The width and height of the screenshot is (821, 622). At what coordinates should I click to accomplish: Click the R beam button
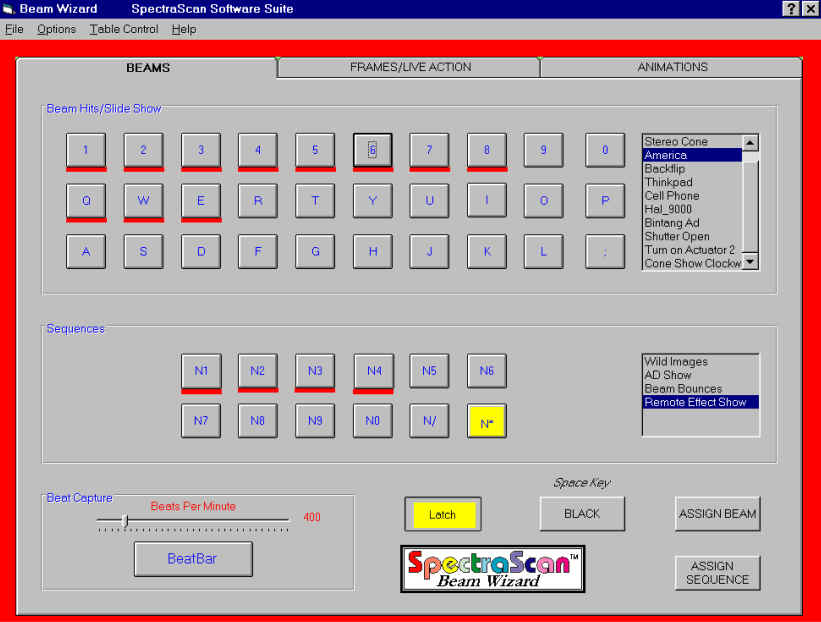[x=258, y=201]
